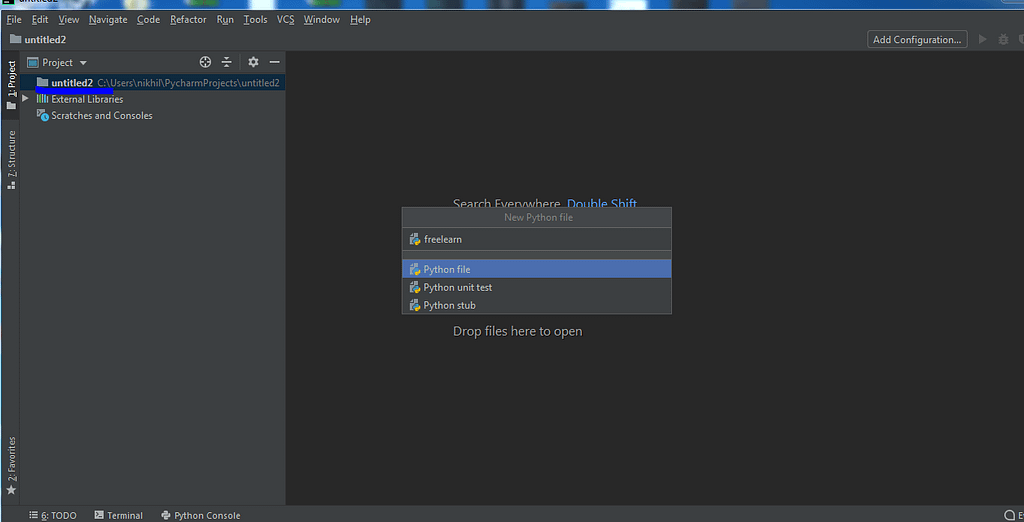This screenshot has width=1024, height=522.
Task: Click the Scratches and Consoles icon
Action: coord(42,116)
